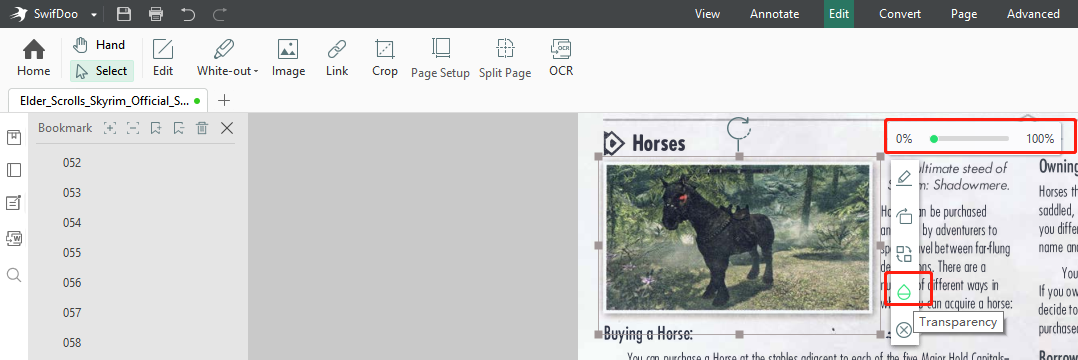Select the OCR tool

pyautogui.click(x=561, y=58)
